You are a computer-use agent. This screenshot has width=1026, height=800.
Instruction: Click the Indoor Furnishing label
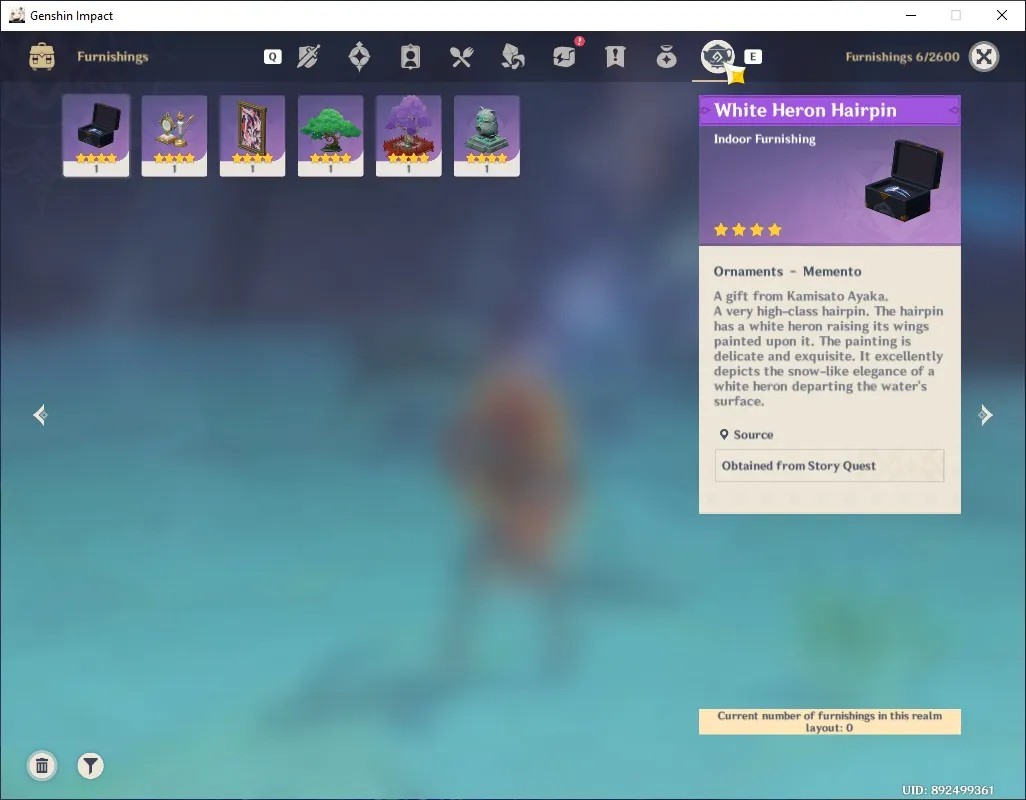point(764,139)
